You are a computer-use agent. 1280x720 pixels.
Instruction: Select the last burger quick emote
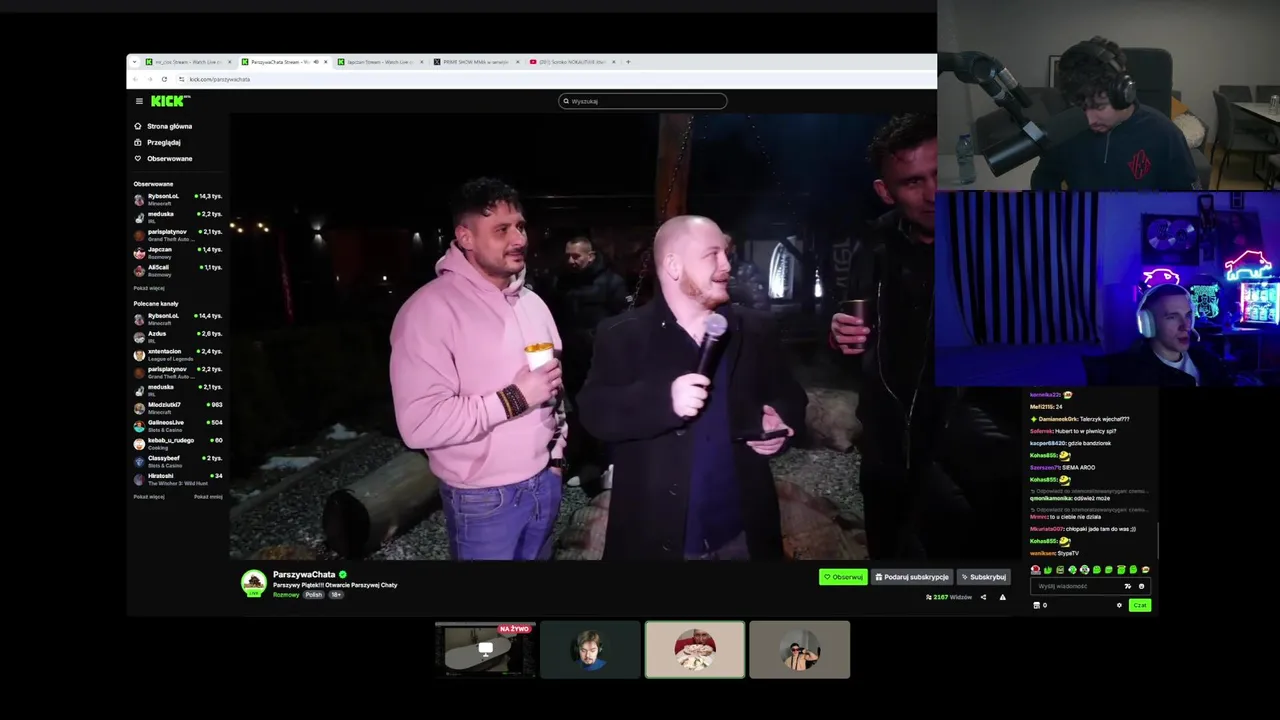click(1146, 570)
